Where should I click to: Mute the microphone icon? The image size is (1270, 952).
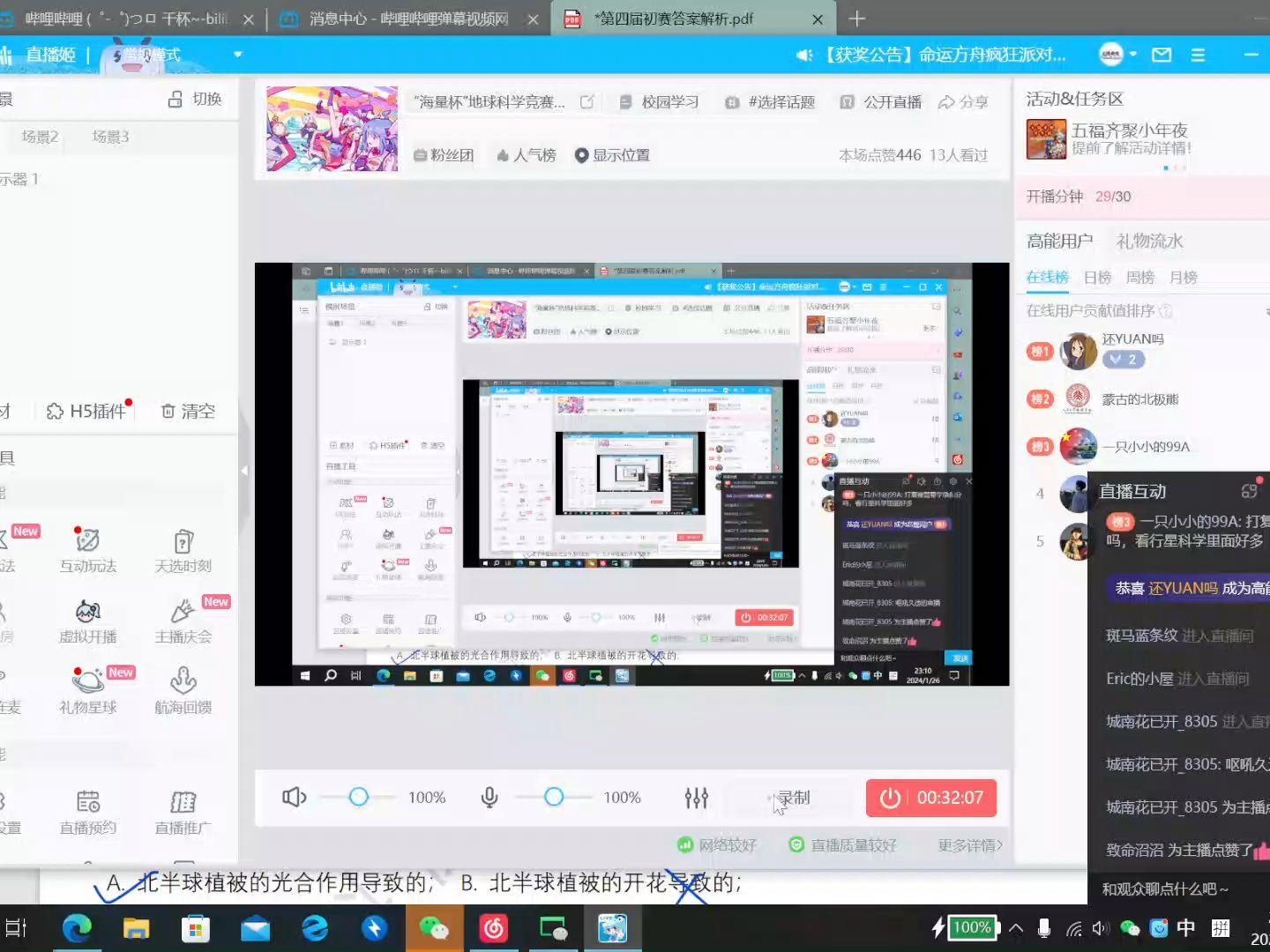(x=489, y=797)
